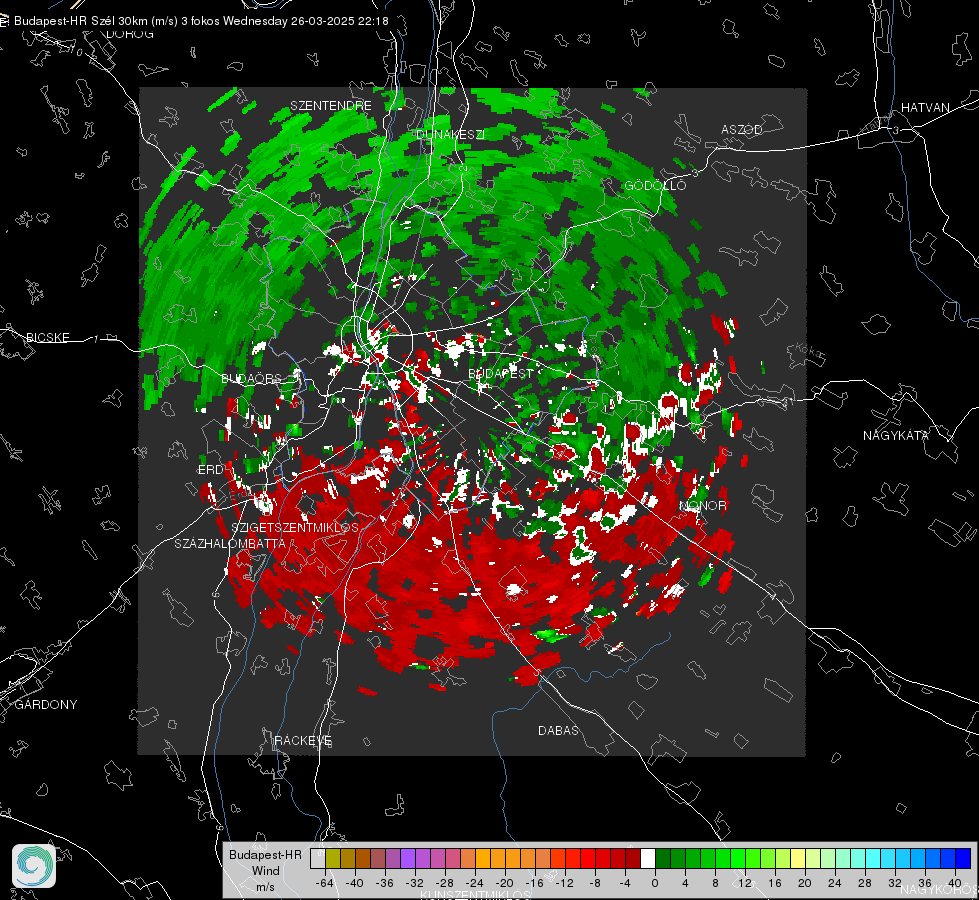Select the SZAZHALOMBATTA town label
Viewport: 979px width, 900px height.
(230, 543)
